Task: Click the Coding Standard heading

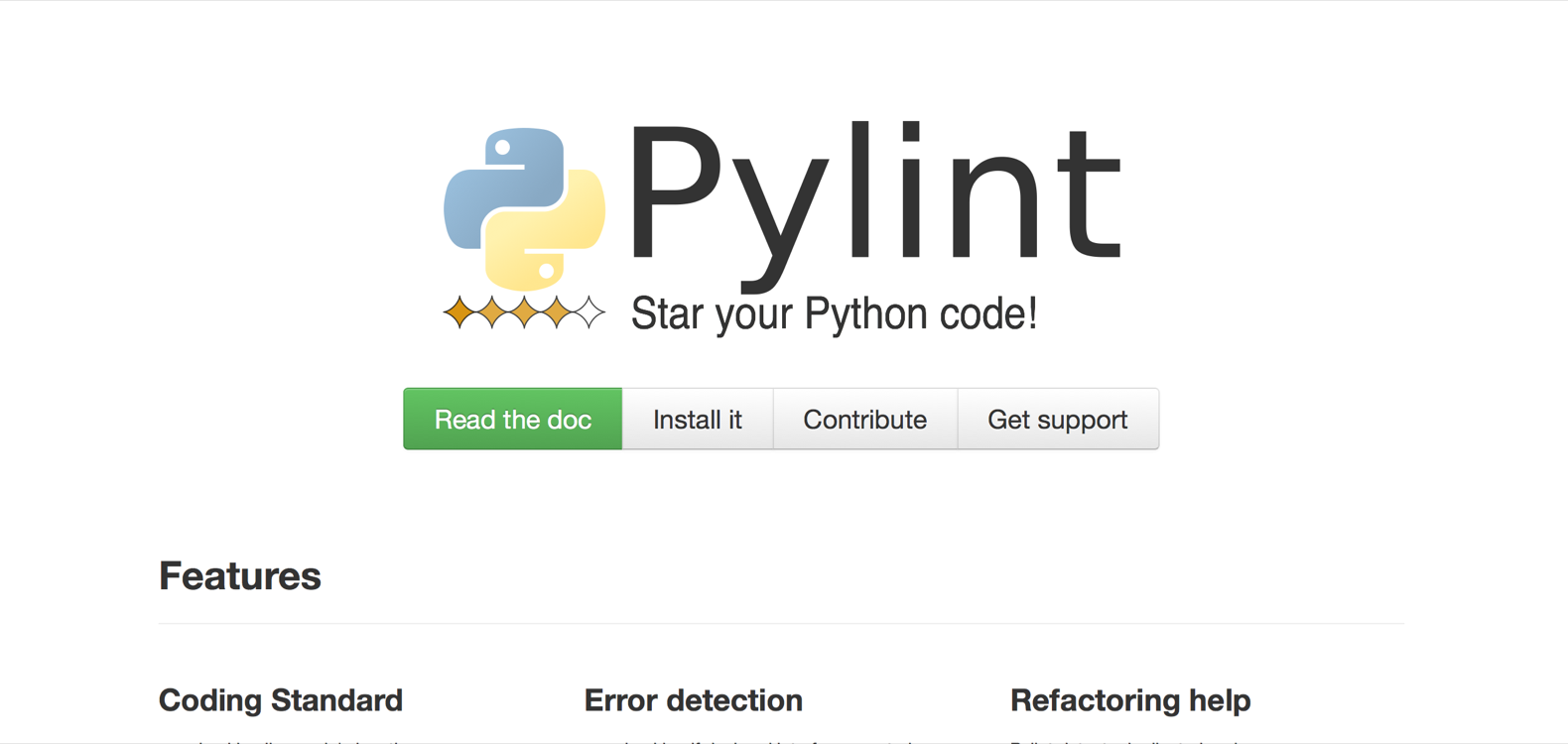Action: pyautogui.click(x=281, y=700)
